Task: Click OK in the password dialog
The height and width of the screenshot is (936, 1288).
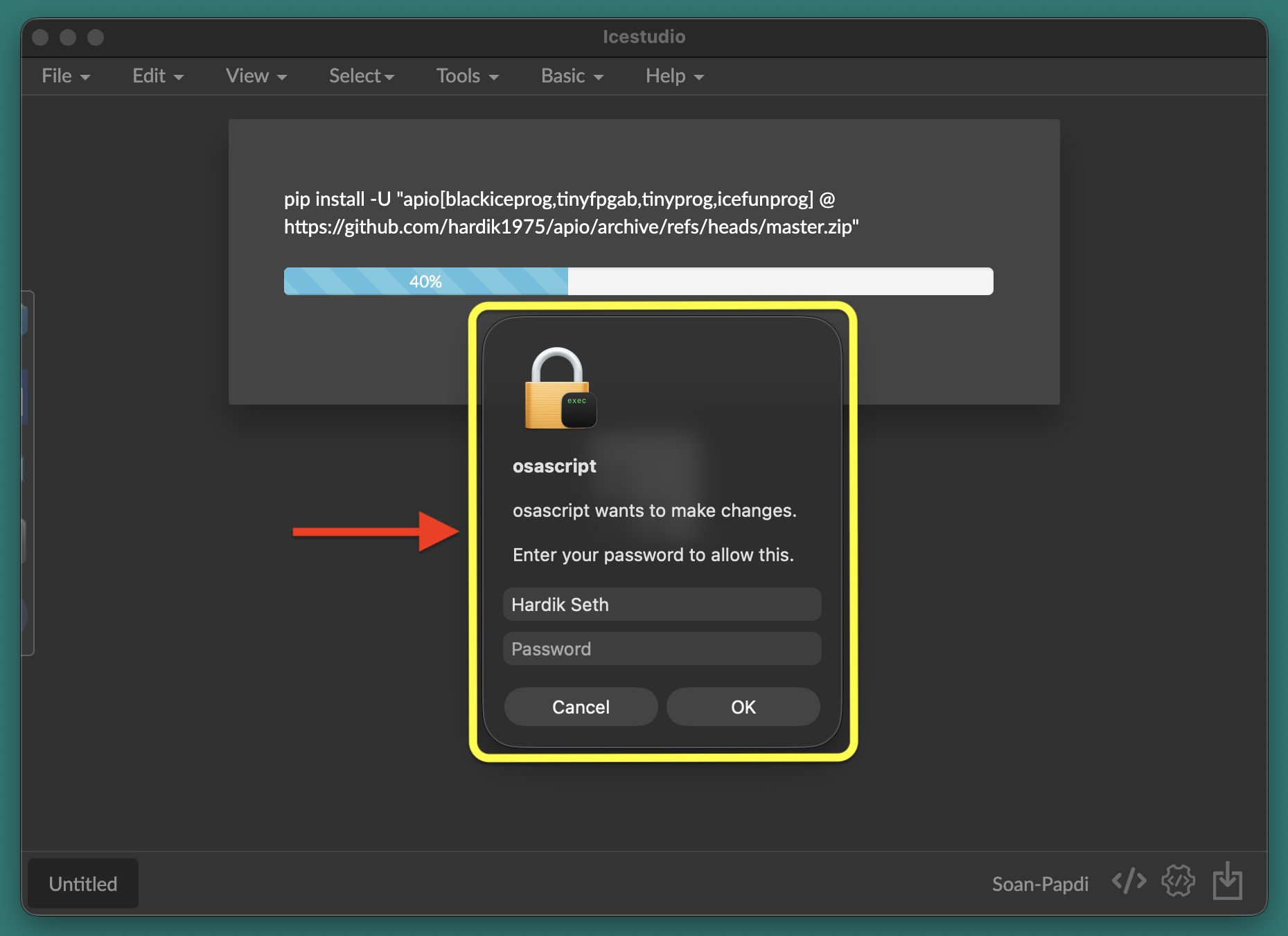Action: pos(743,707)
